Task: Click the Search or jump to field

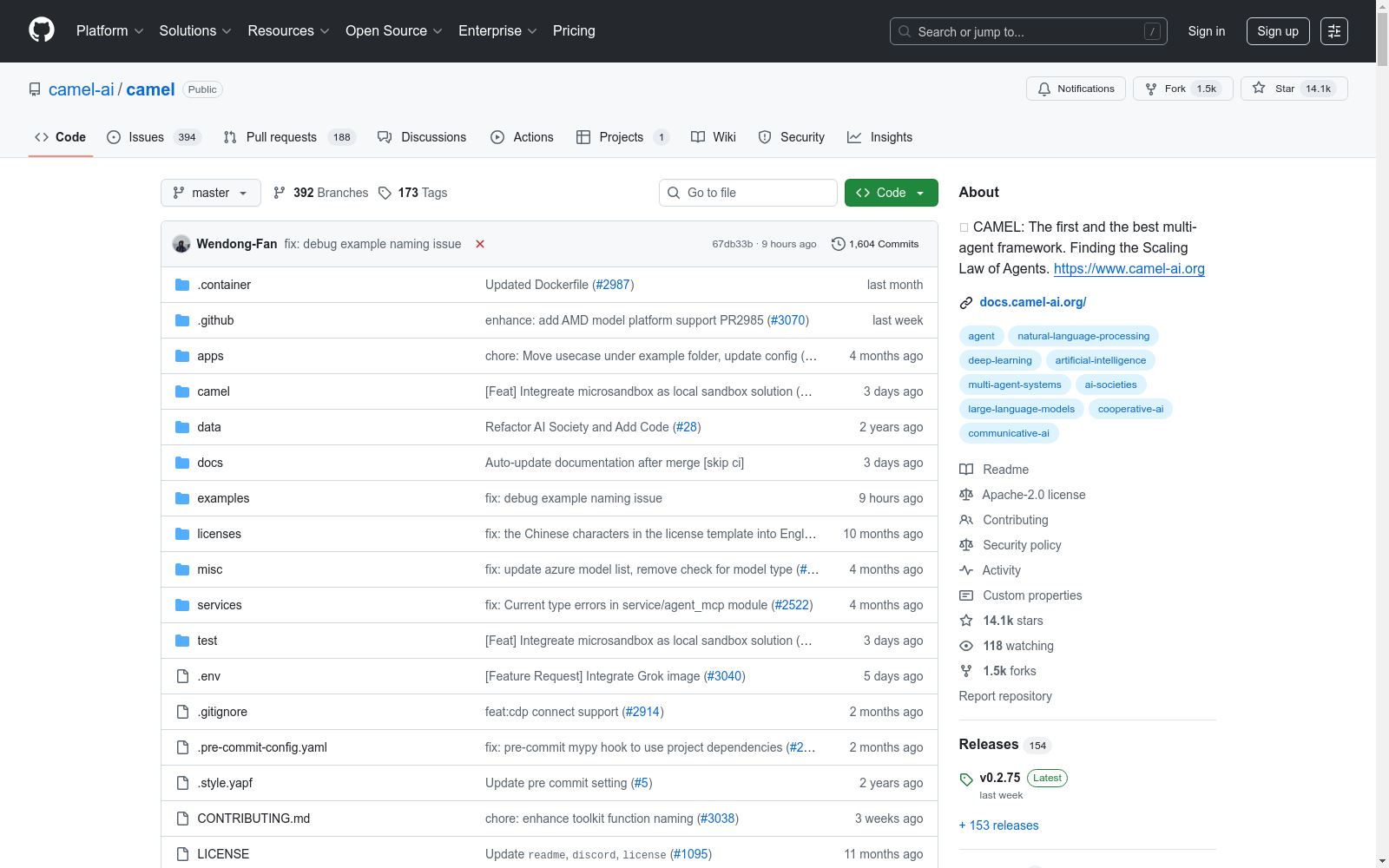Action: click(x=1029, y=31)
